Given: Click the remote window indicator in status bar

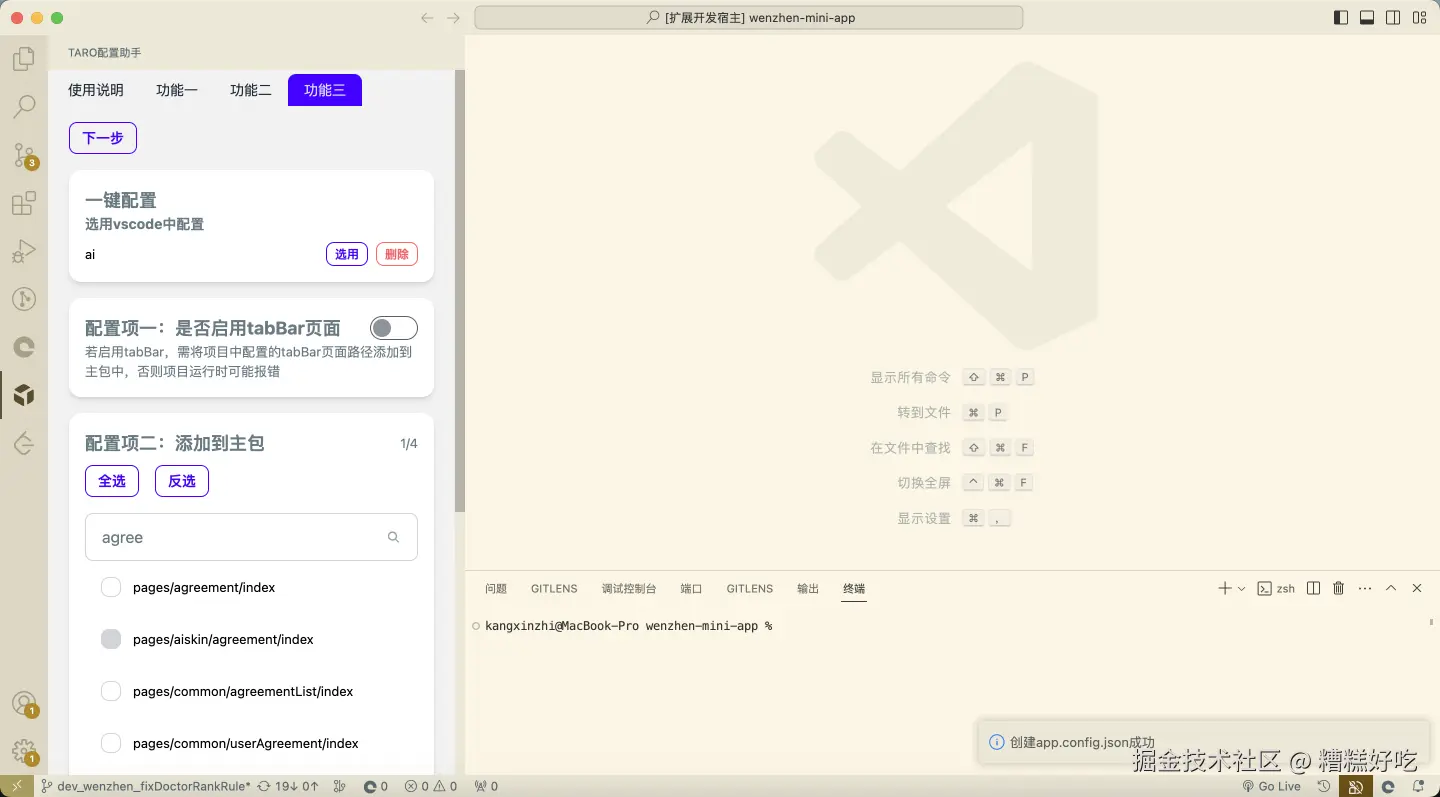Looking at the screenshot, I should (x=17, y=786).
